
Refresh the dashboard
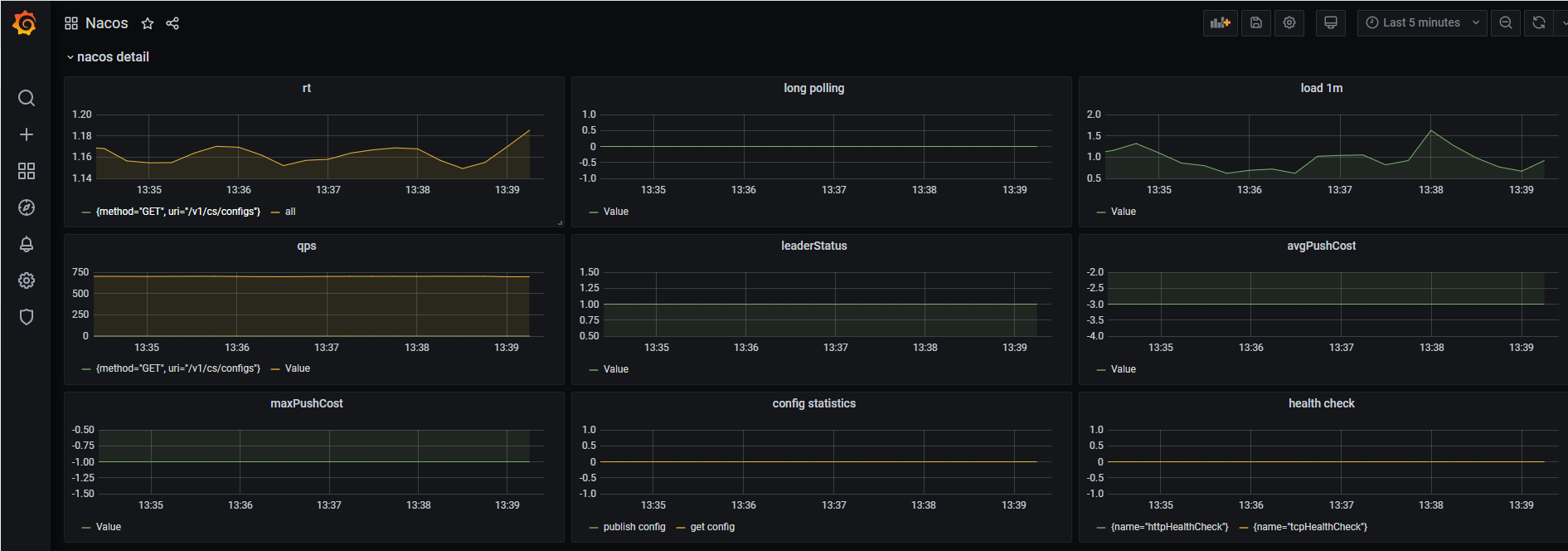[x=1539, y=23]
